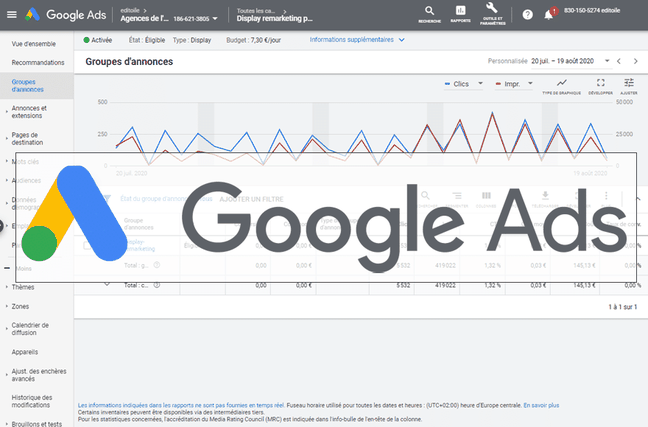Expand the Calendrier de diffusion arrow
This screenshot has width=648, height=427.
tap(7, 329)
